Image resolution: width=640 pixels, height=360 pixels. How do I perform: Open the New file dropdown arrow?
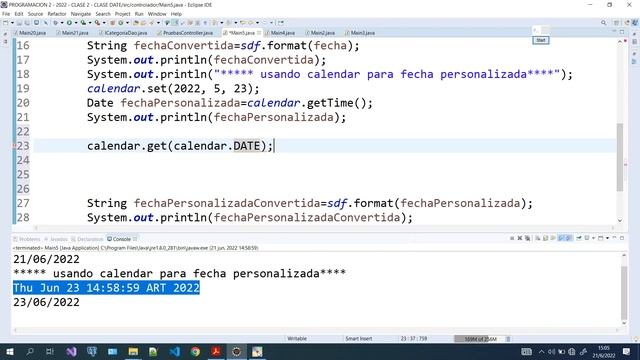pos(12,23)
